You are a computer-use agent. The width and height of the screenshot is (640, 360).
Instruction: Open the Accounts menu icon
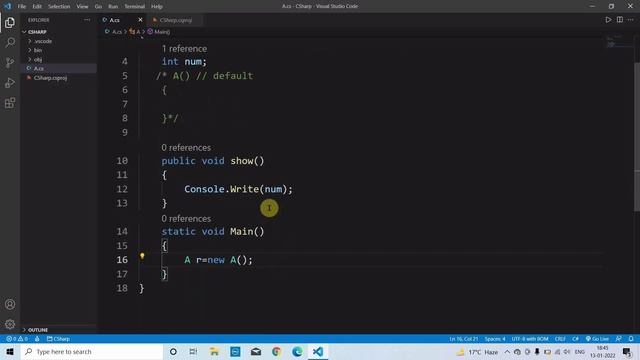(x=10, y=304)
